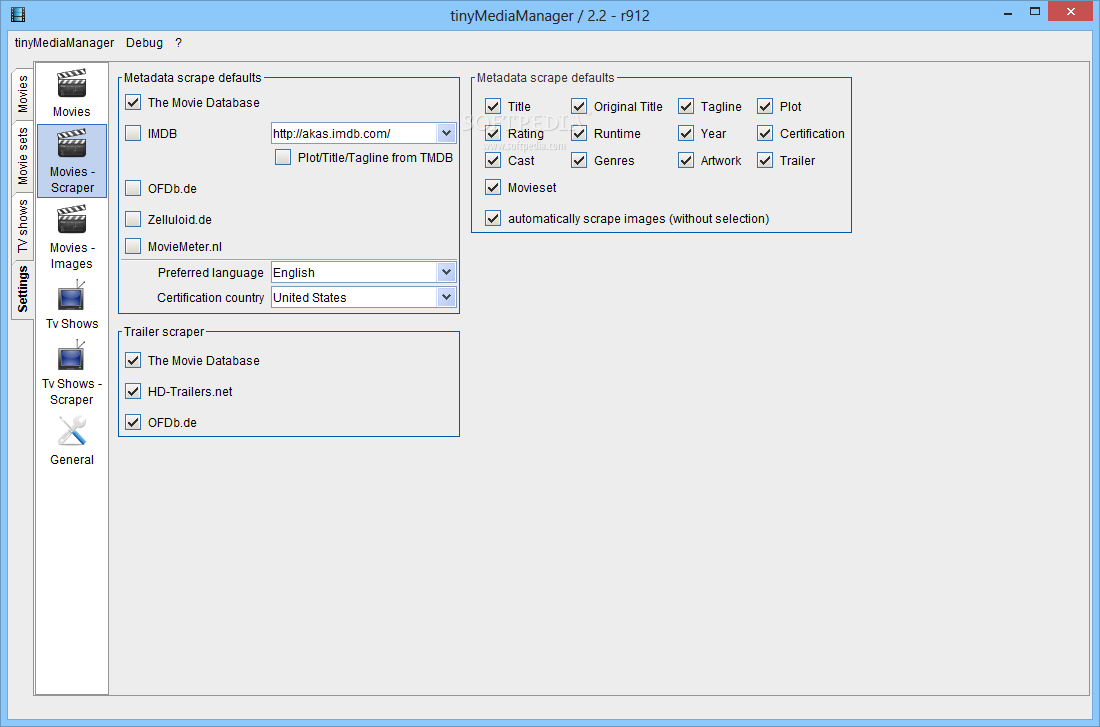
Task: Open the ? help menu
Action: point(178,43)
